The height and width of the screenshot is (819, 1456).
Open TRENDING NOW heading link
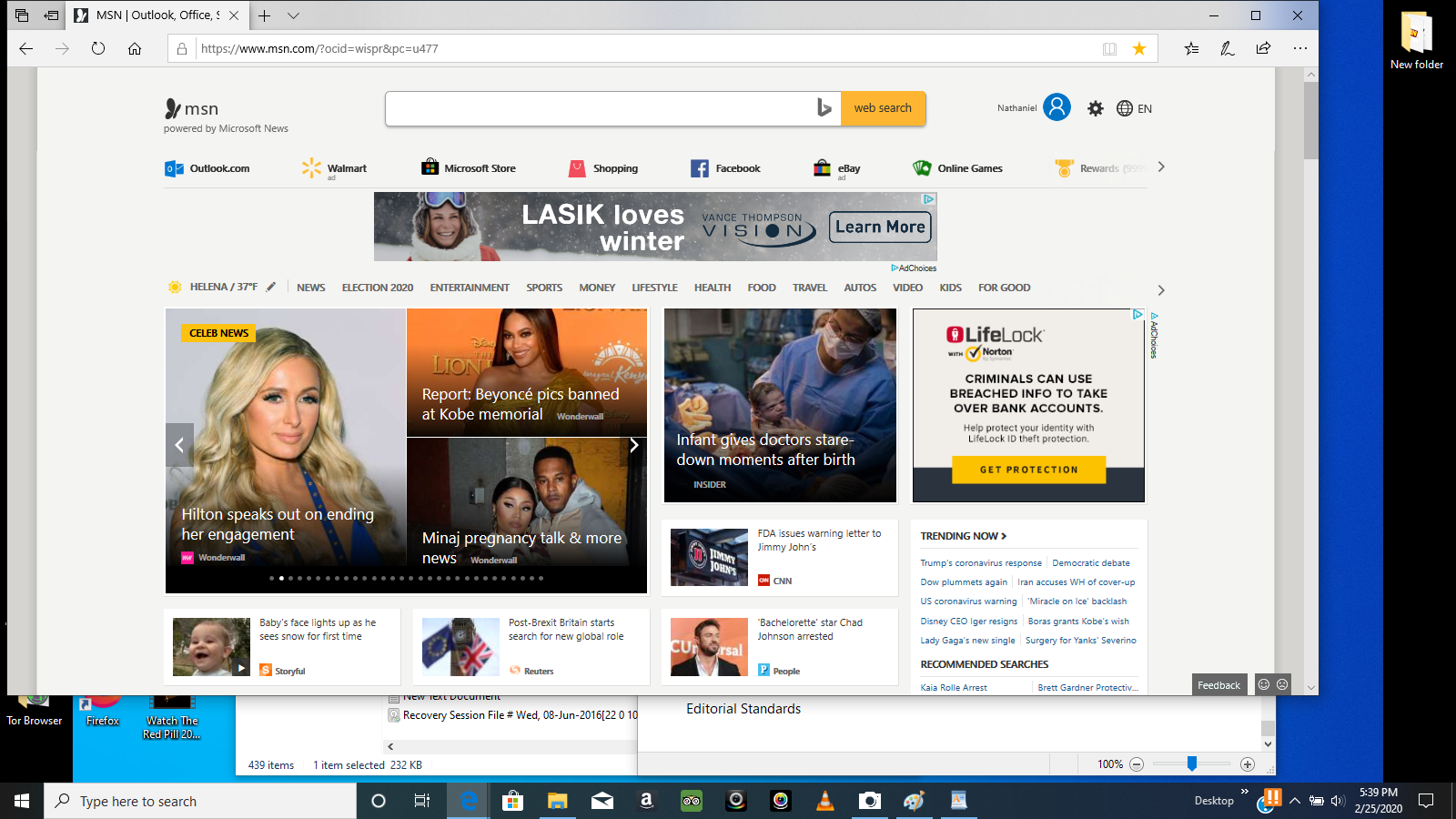(x=963, y=536)
